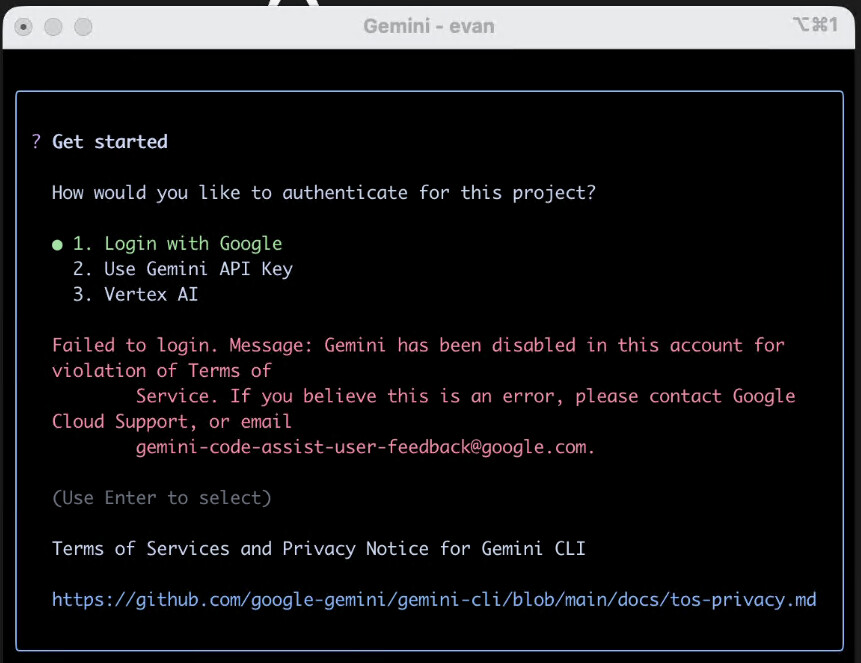
Task: Click the number 2 option marker
Action: (82, 269)
